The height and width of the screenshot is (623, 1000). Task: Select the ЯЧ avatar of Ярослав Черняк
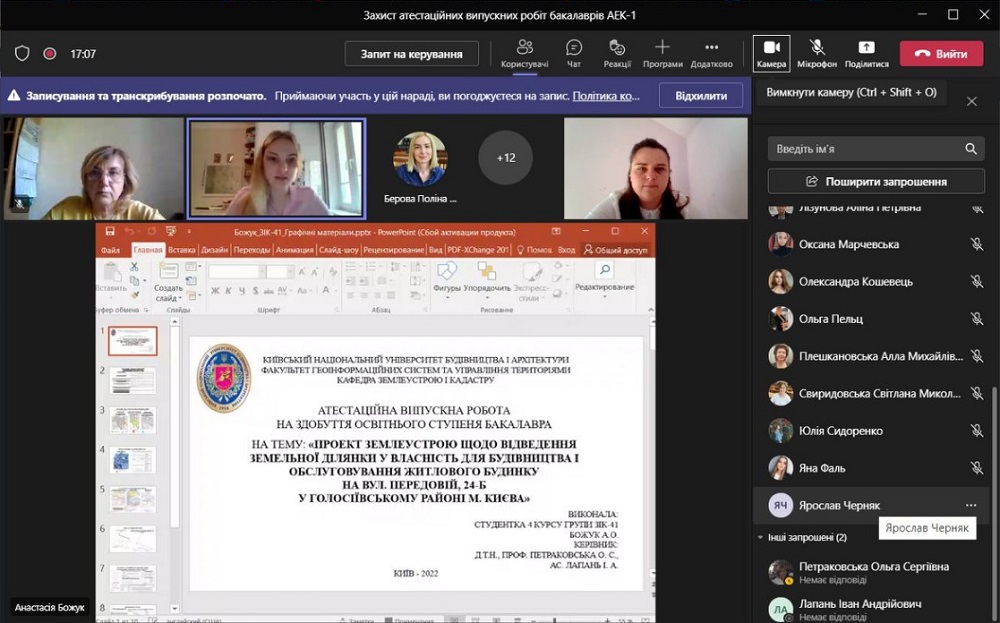[780, 505]
